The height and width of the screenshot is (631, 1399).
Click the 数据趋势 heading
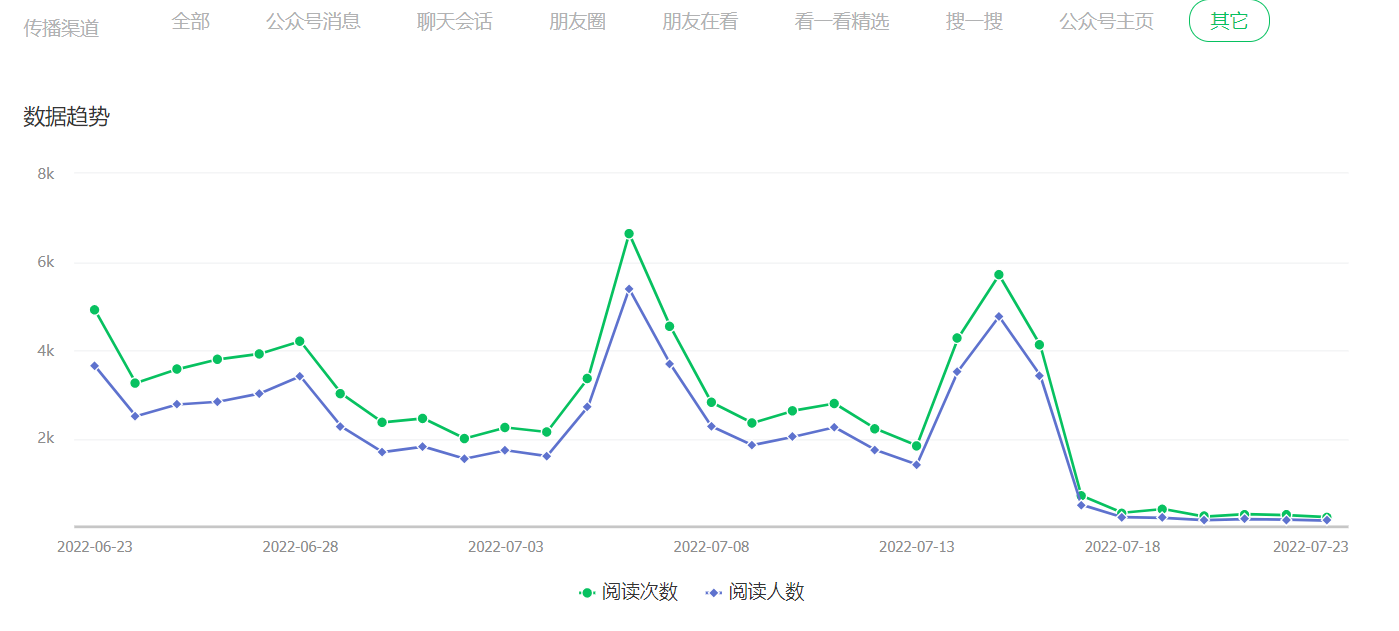[x=66, y=117]
